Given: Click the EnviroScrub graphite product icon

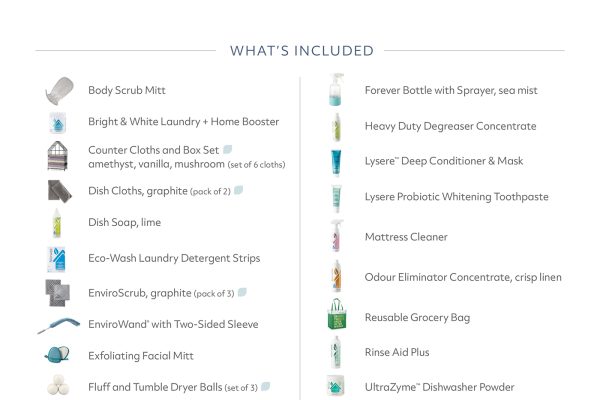Looking at the screenshot, I should 57,292.
